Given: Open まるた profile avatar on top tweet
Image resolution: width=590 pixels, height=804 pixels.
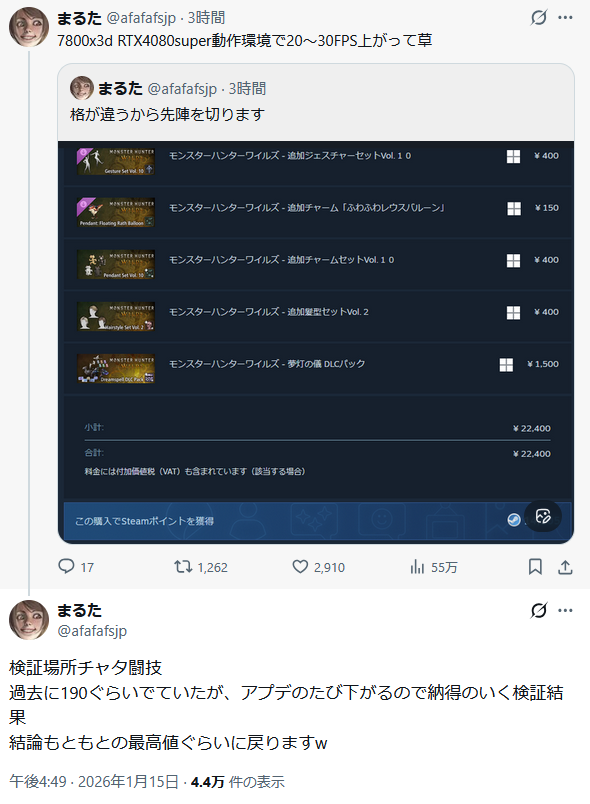Looking at the screenshot, I should pyautogui.click(x=29, y=27).
